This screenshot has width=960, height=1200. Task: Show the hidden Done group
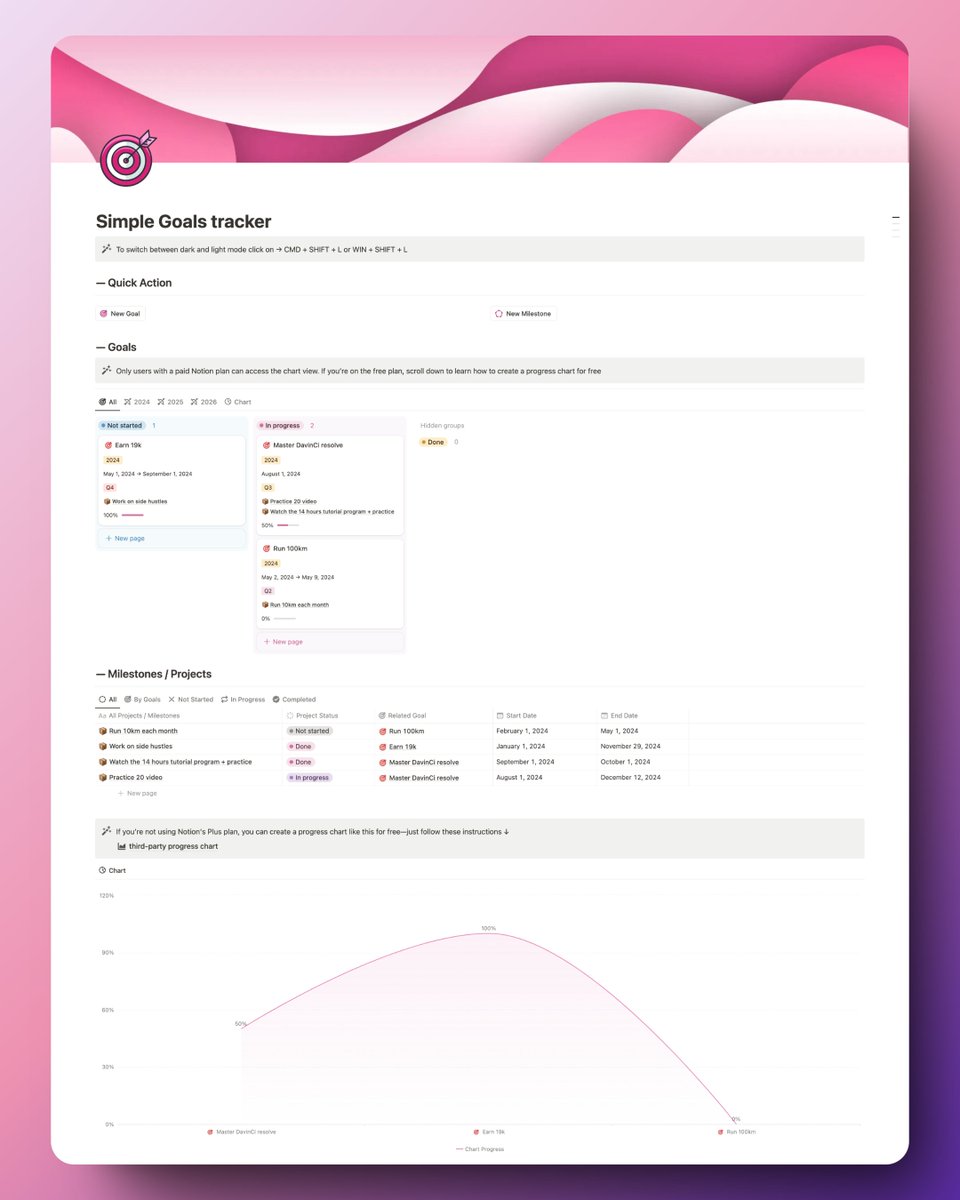point(433,441)
